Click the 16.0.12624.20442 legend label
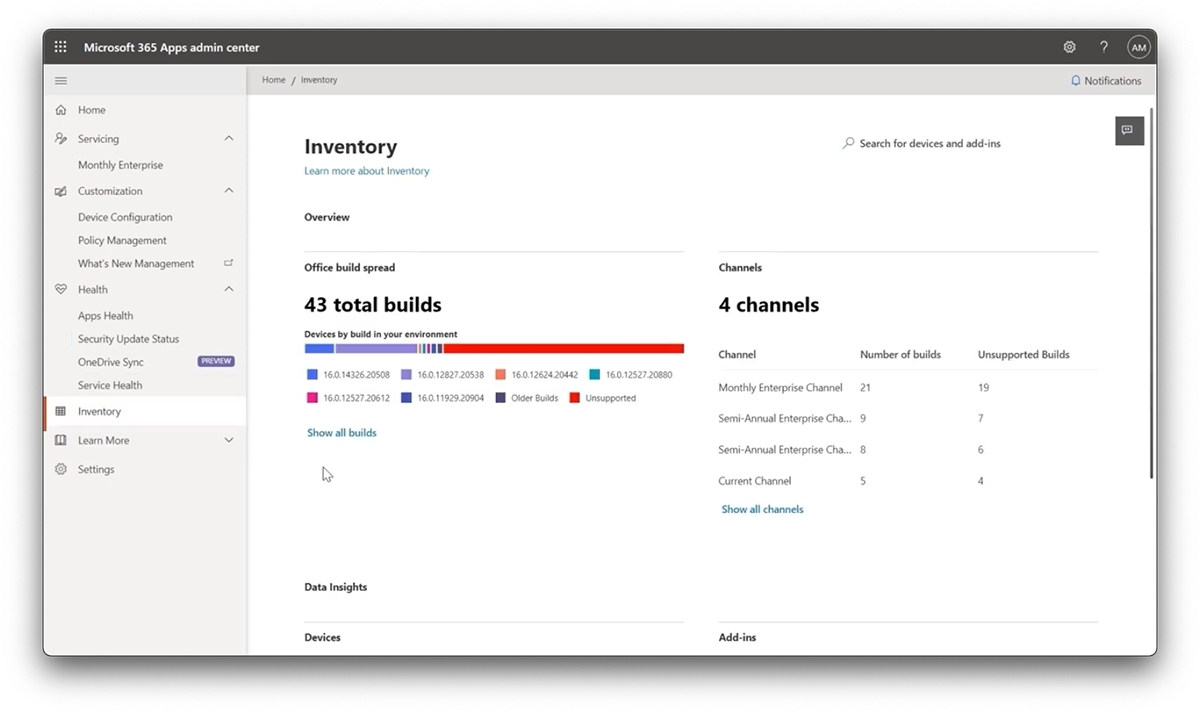This screenshot has width=1200, height=713. coord(544,375)
